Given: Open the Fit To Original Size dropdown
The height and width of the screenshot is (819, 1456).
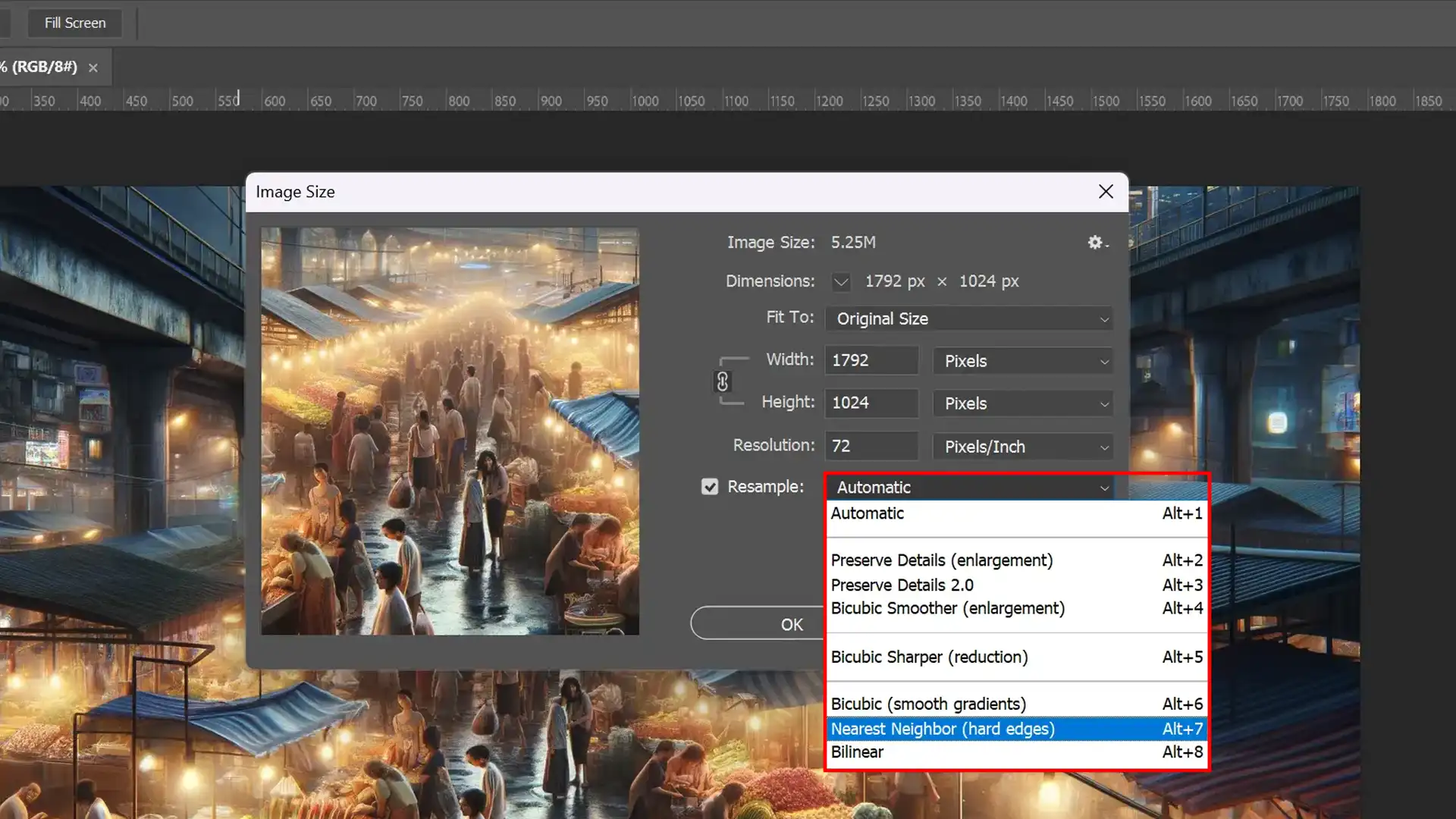Looking at the screenshot, I should tap(969, 319).
